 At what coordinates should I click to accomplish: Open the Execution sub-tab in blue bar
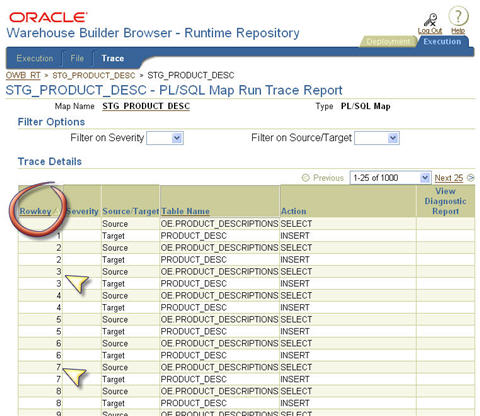35,58
